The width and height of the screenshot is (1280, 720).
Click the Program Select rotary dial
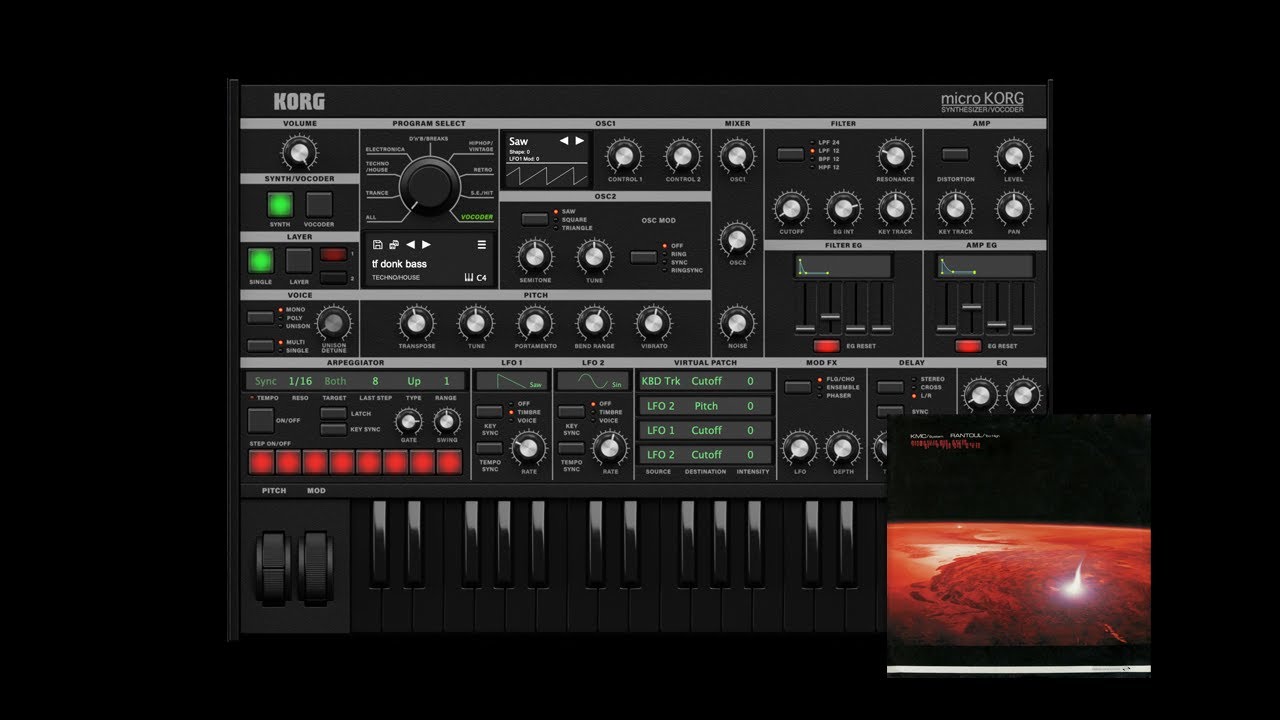pos(429,186)
